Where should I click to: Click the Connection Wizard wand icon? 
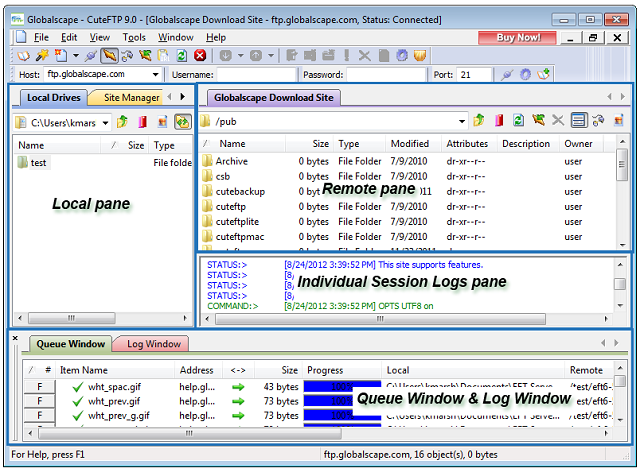41,56
